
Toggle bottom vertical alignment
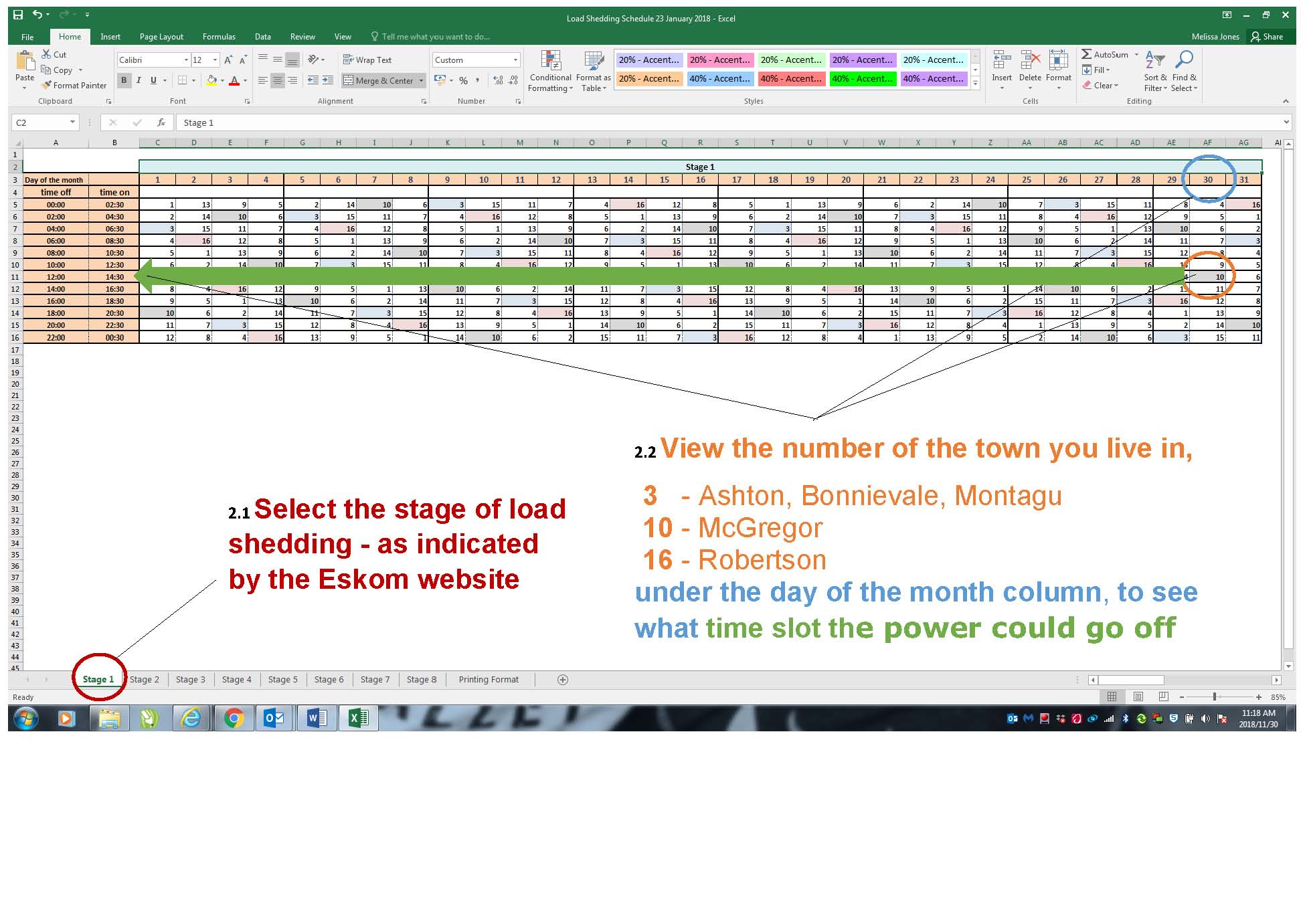click(292, 60)
